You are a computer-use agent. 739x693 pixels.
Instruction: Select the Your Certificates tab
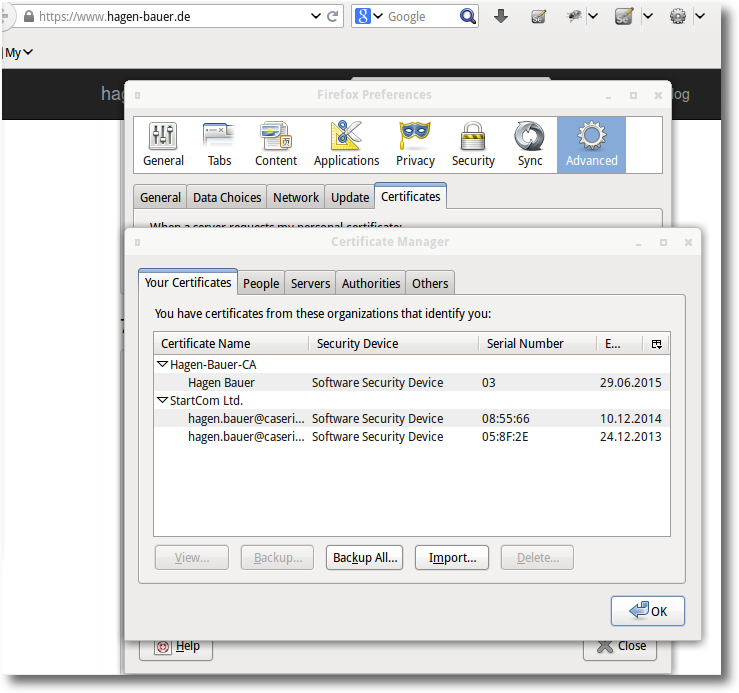coord(188,282)
